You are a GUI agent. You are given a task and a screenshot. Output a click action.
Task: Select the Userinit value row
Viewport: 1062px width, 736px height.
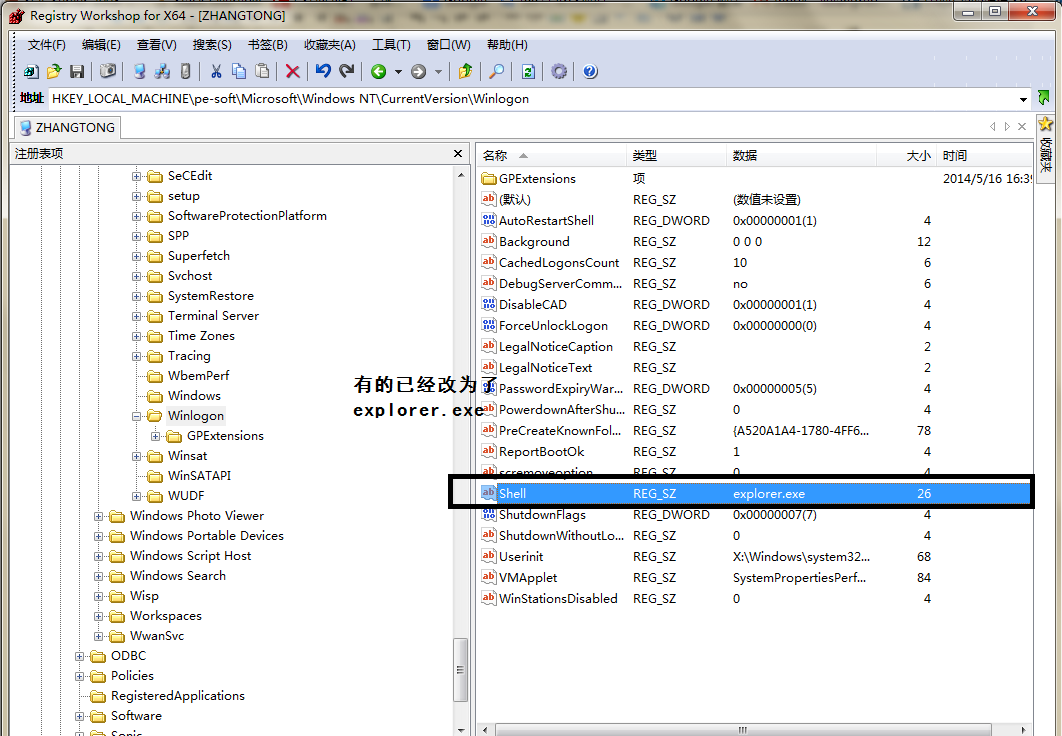(755, 557)
